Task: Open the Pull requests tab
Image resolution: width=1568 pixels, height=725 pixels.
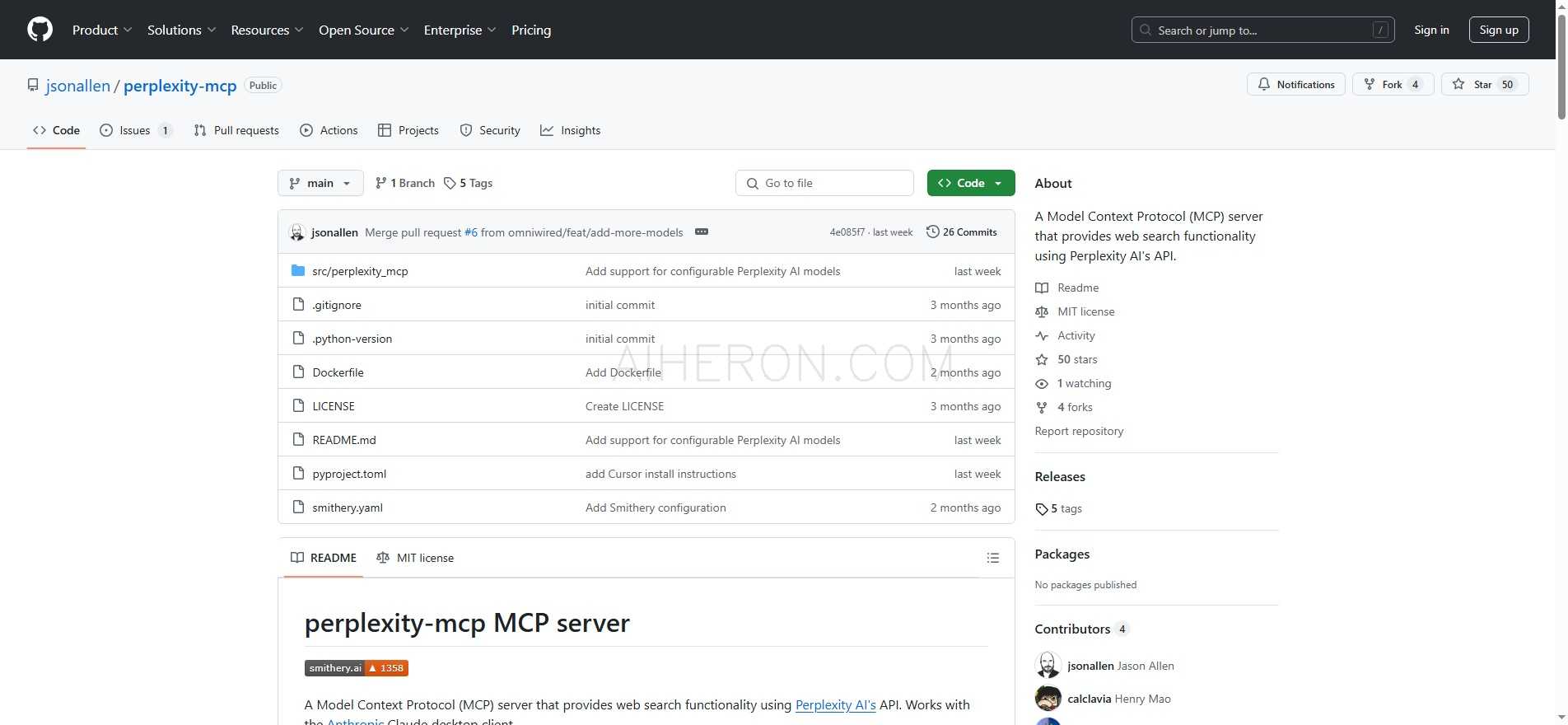Action: [236, 130]
